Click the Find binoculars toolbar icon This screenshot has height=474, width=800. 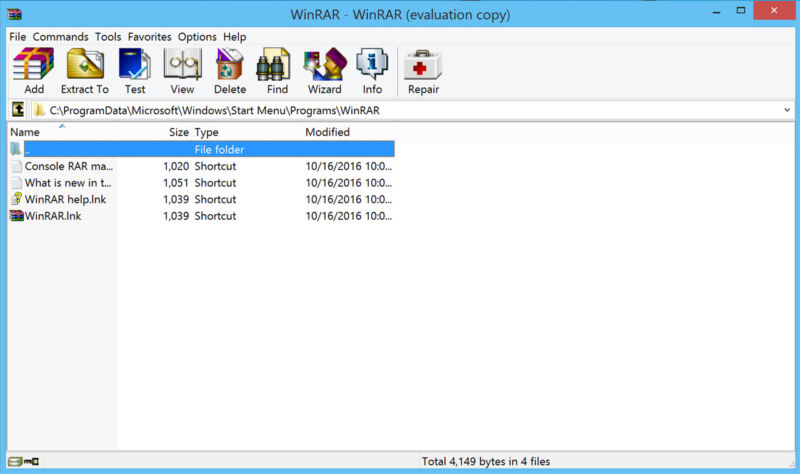(273, 64)
